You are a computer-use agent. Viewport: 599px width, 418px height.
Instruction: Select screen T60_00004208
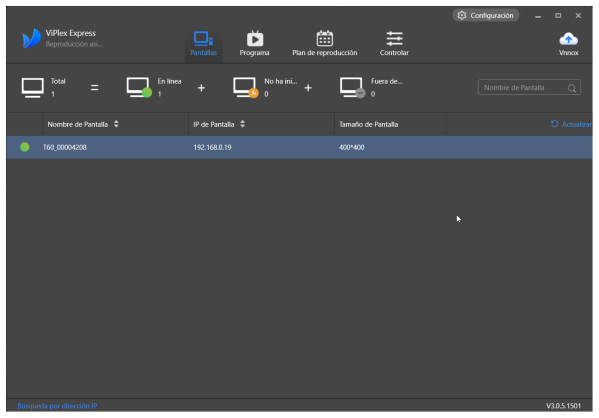coord(300,147)
